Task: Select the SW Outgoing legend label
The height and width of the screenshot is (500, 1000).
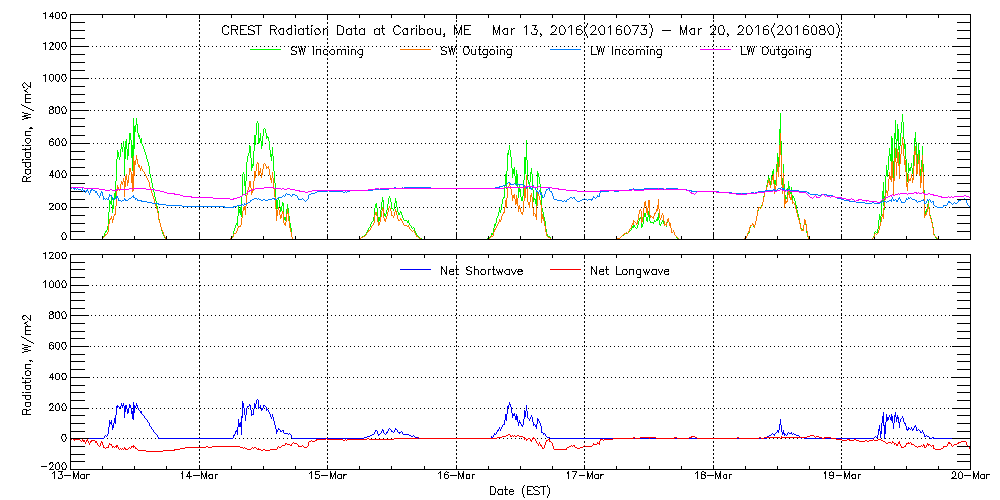Action: (476, 52)
